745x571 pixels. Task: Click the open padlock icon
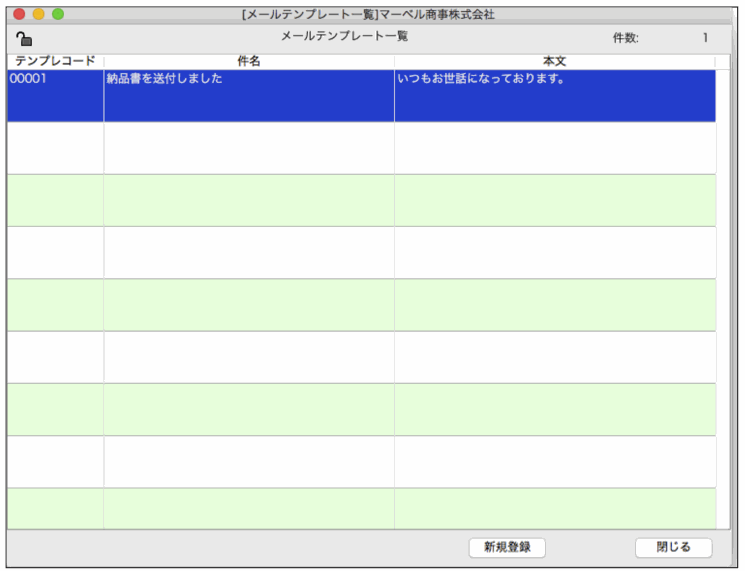(x=25, y=39)
